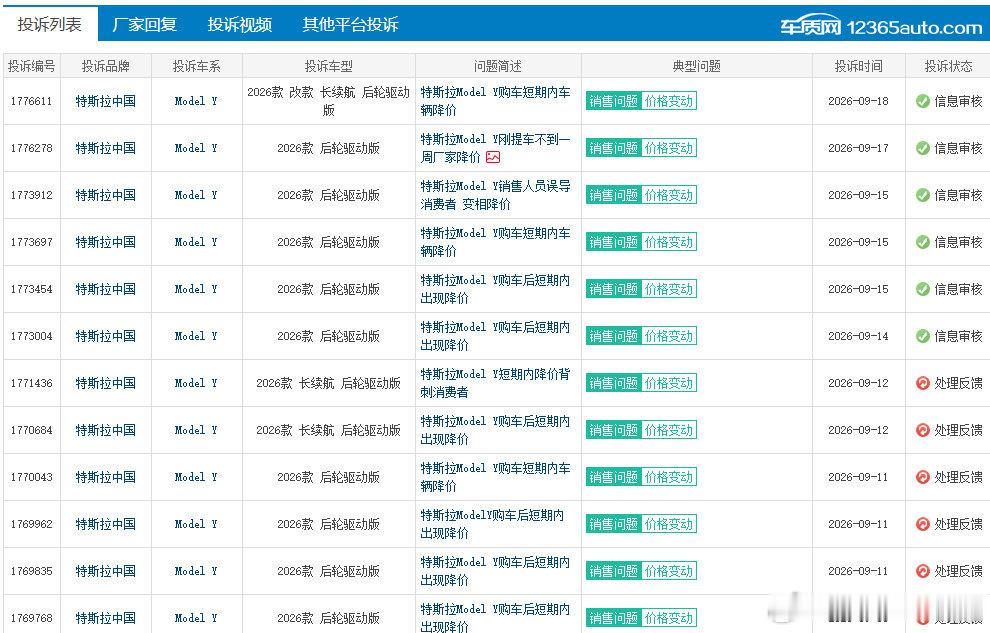This screenshot has width=990, height=633.
Task: Open problem description of complaint 1770684
Action: [495, 430]
